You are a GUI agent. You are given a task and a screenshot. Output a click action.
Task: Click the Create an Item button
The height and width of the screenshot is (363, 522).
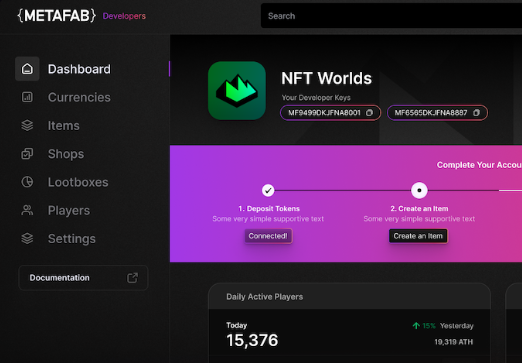coord(418,236)
